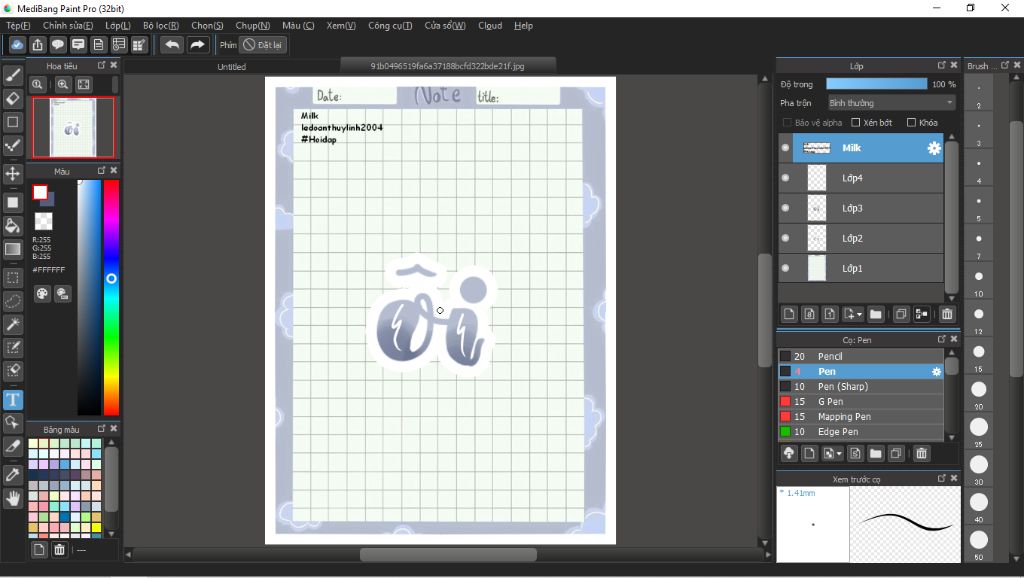Select the Edge Pen brush
1024x578 pixels.
click(x=861, y=432)
